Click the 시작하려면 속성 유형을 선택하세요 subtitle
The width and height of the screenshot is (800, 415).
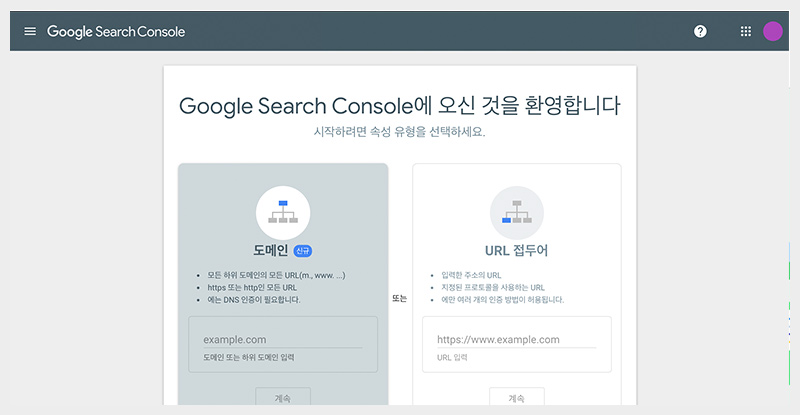coord(399,132)
